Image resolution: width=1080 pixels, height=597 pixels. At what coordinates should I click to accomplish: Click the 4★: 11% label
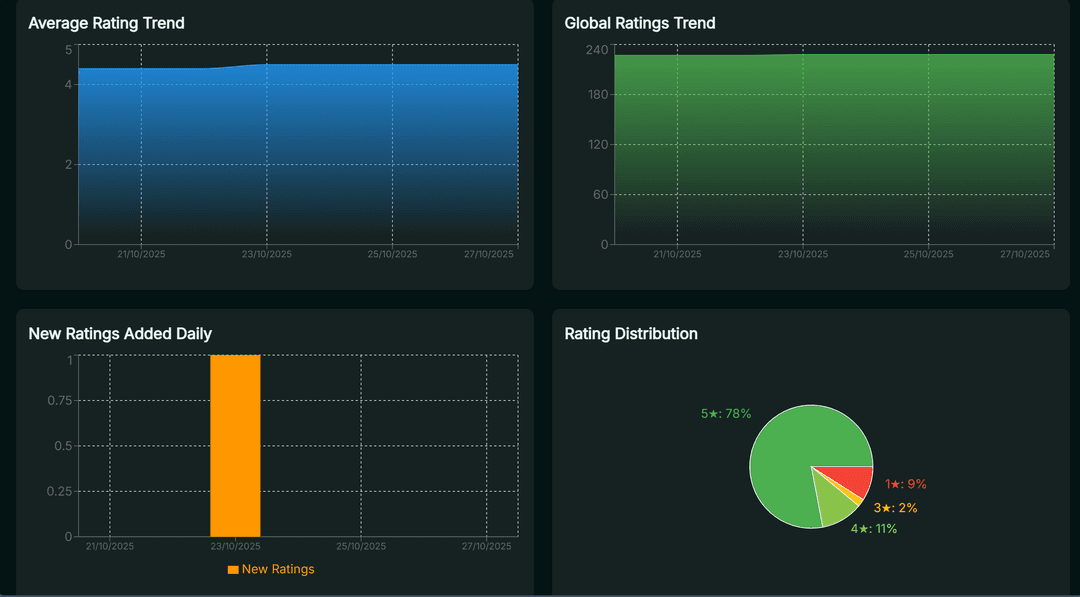coord(873,527)
